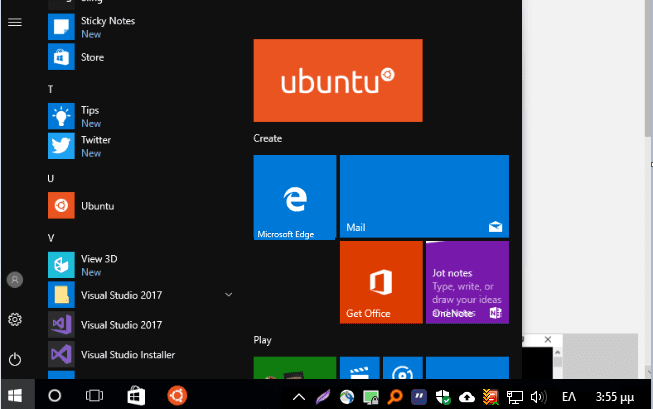Open the user account icon
Image resolution: width=653 pixels, height=409 pixels.
point(15,280)
